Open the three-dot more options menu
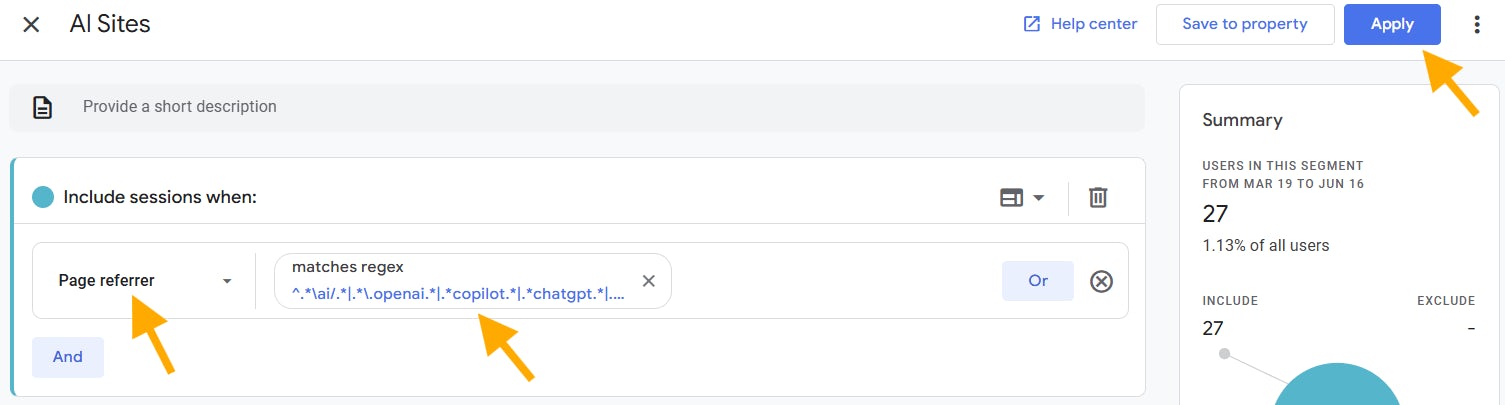This screenshot has height=405, width=1505. pyautogui.click(x=1477, y=25)
